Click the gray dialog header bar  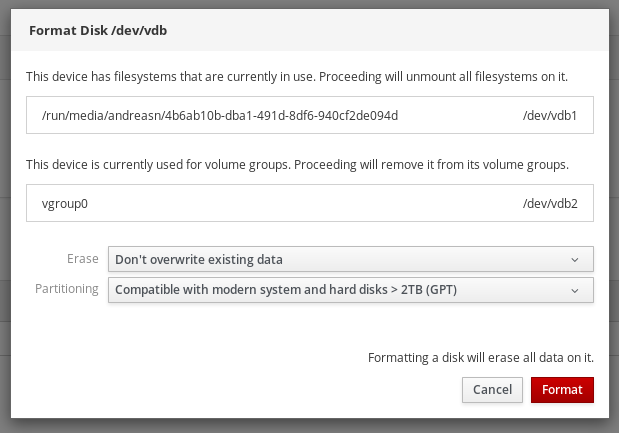click(x=400, y=30)
